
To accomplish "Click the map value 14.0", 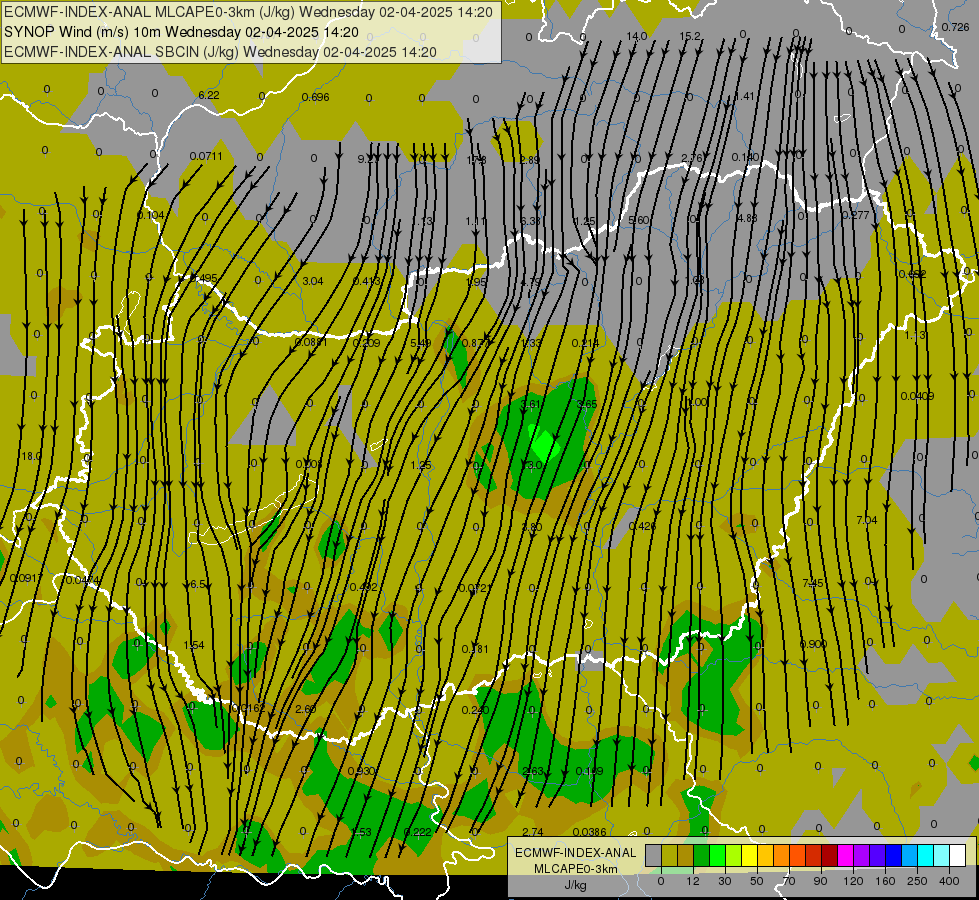I will (637, 36).
